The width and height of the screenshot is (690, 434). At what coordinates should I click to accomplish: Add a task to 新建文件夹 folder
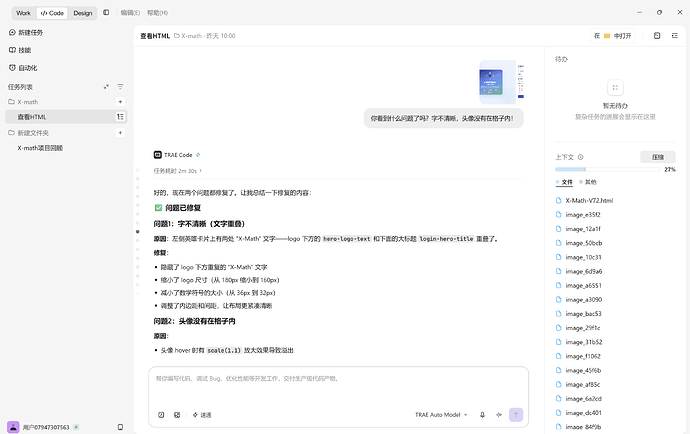[x=120, y=132]
